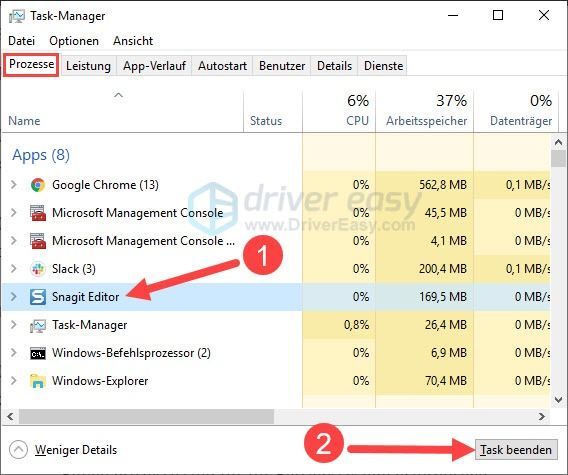Click the vertical scrollbar down arrow

click(x=558, y=400)
